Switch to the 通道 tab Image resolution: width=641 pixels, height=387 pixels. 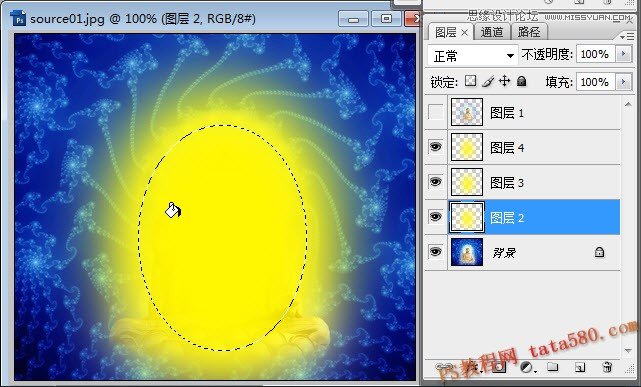pyautogui.click(x=492, y=32)
